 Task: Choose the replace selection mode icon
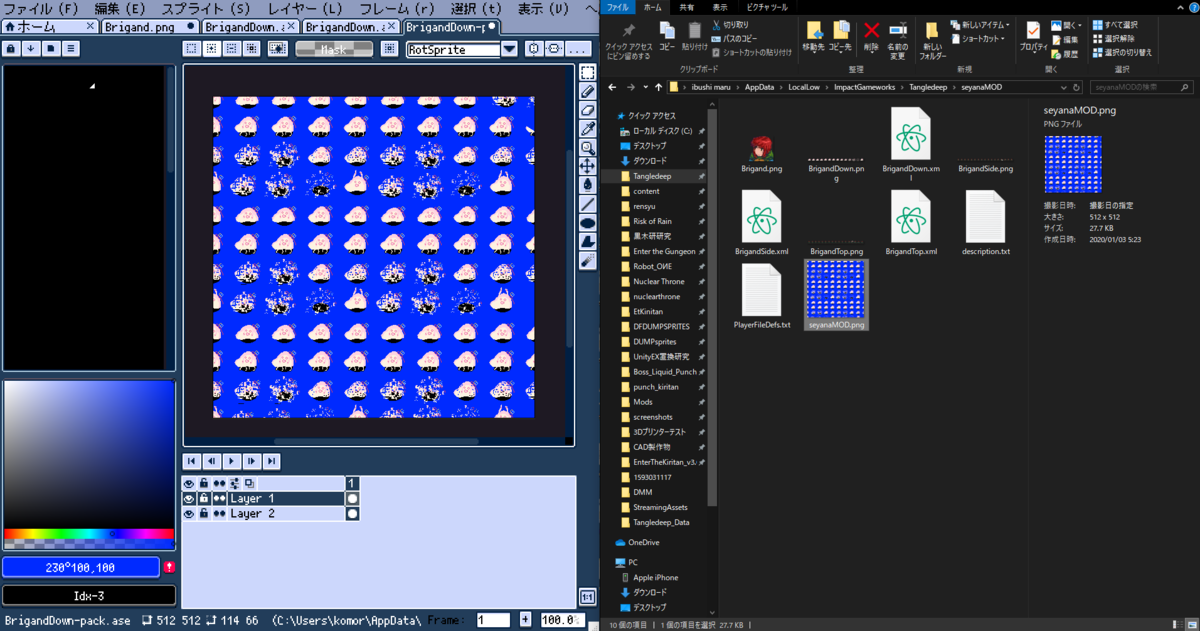(x=193, y=48)
